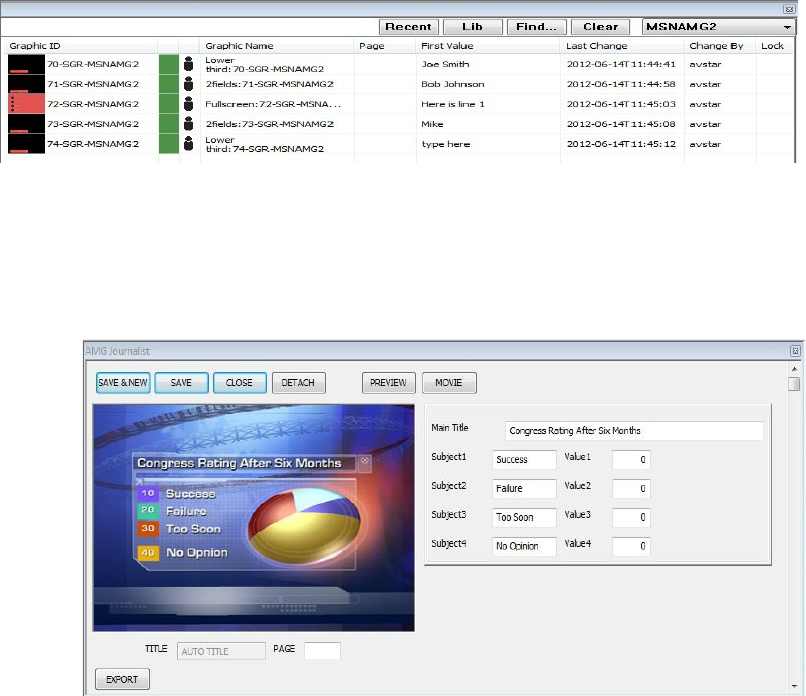This screenshot has height=696, width=806.
Task: Click the scrollbar thumb in AMG Journalist
Action: pyautogui.click(x=794, y=384)
